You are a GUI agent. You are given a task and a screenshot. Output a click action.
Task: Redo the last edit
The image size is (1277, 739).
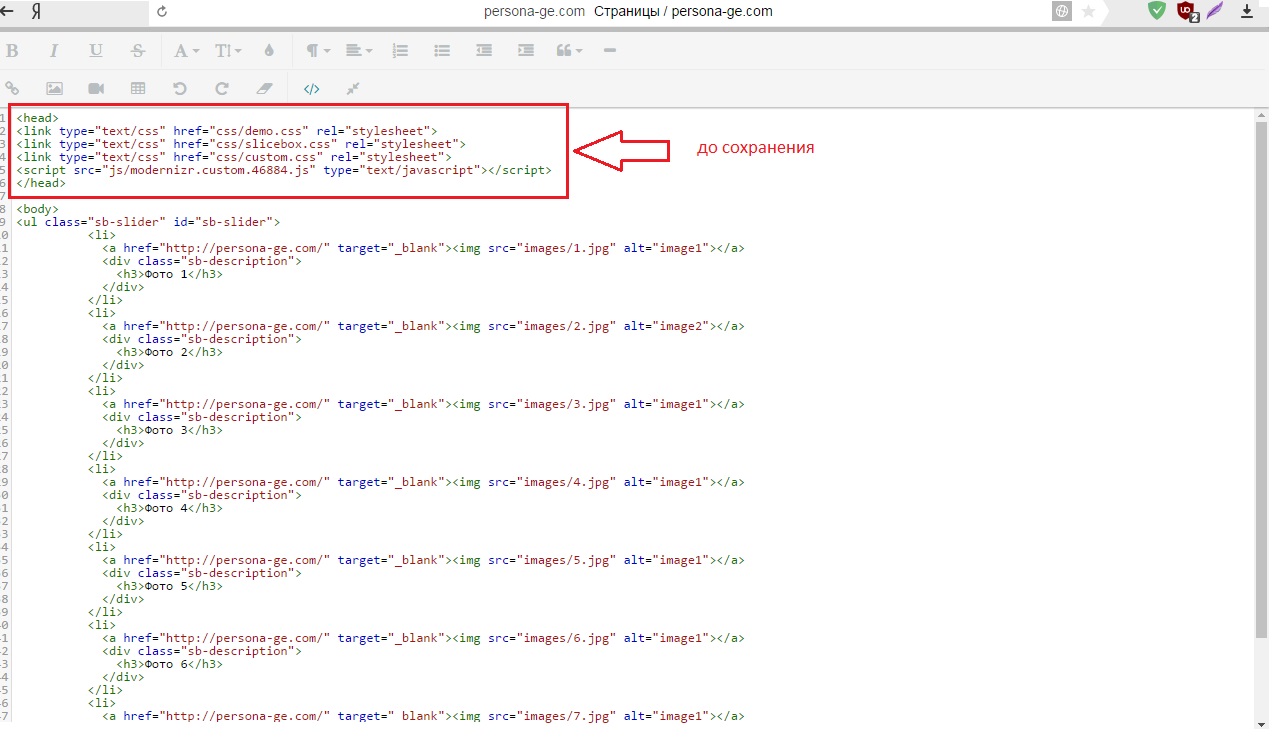(x=222, y=89)
